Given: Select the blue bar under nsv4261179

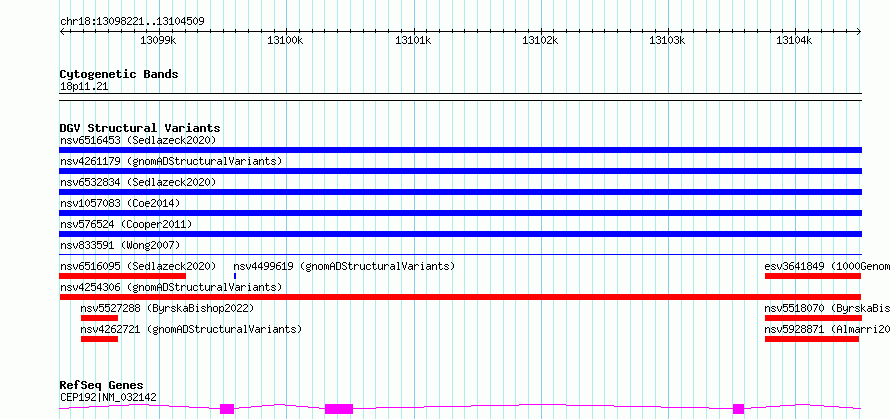Looking at the screenshot, I should 460,171.
